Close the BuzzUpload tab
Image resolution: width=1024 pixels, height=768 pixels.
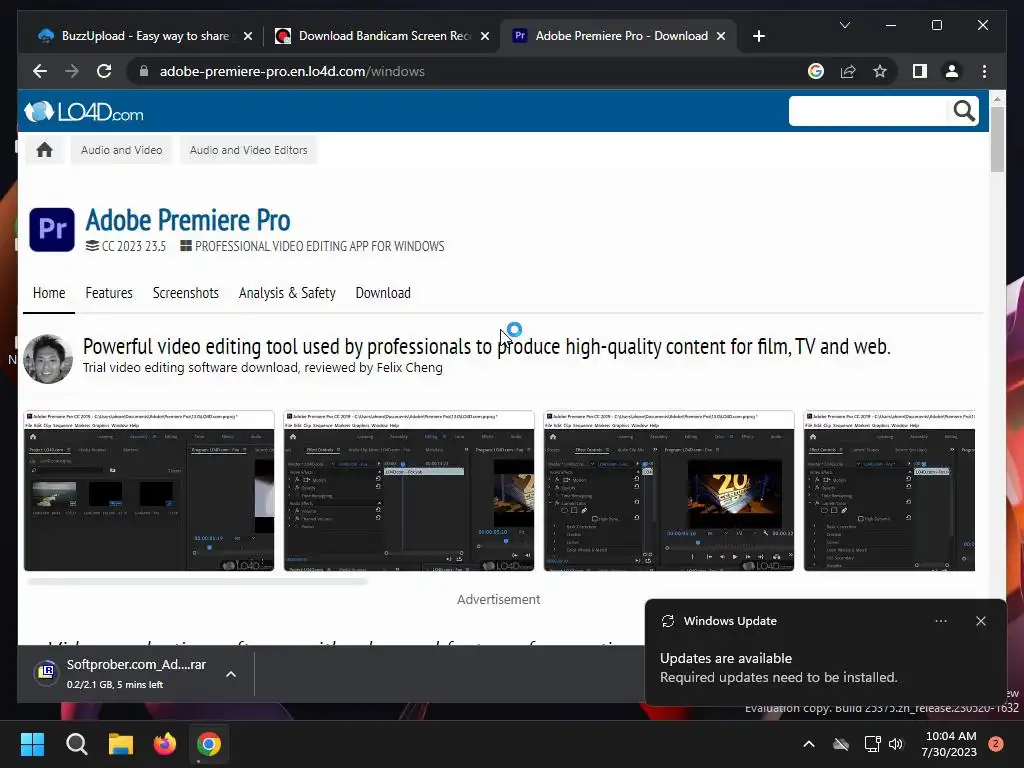pyautogui.click(x=248, y=36)
